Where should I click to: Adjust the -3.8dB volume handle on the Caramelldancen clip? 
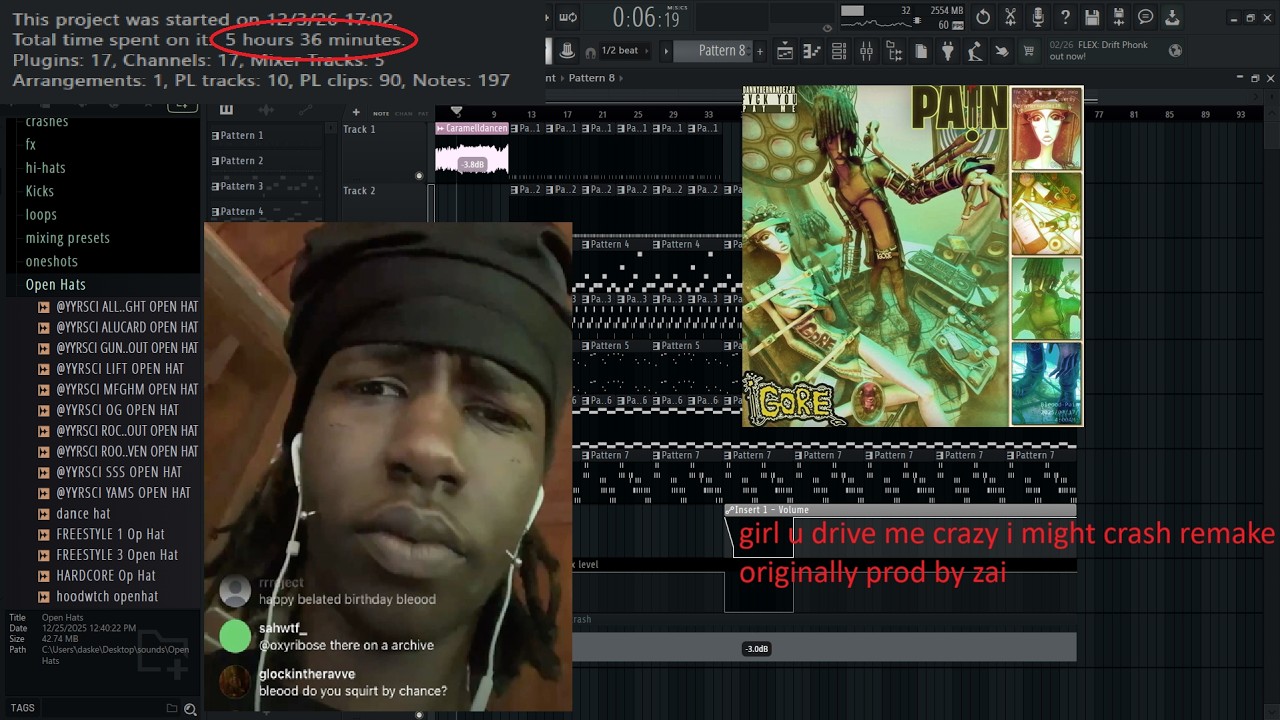point(472,164)
